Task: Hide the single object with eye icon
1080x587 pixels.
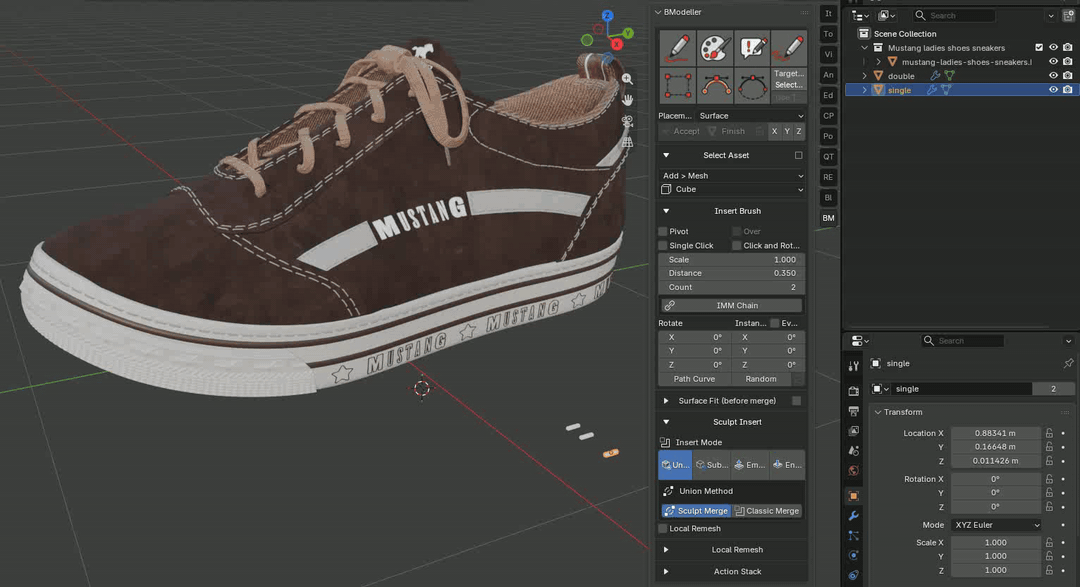Action: (x=1053, y=90)
